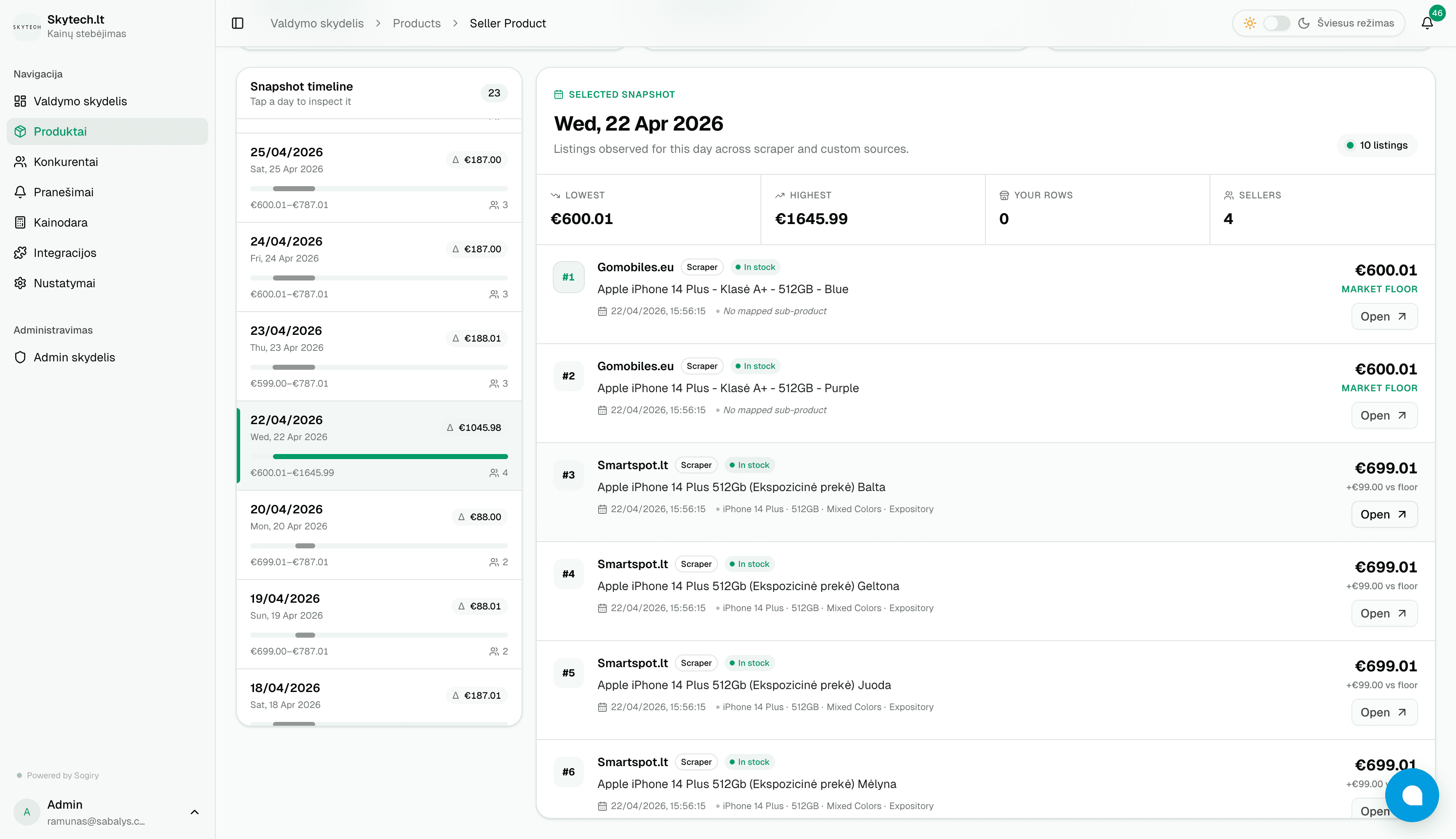The width and height of the screenshot is (1456, 839).
Task: Open the Nustatymai settings page
Action: [107, 283]
